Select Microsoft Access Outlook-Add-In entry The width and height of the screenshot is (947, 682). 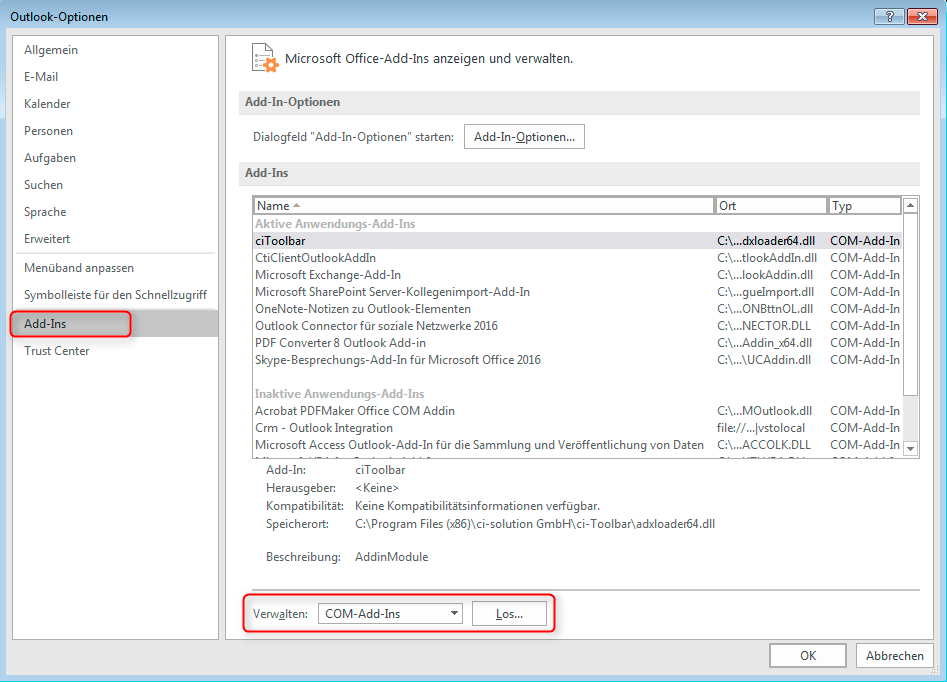pos(577,445)
